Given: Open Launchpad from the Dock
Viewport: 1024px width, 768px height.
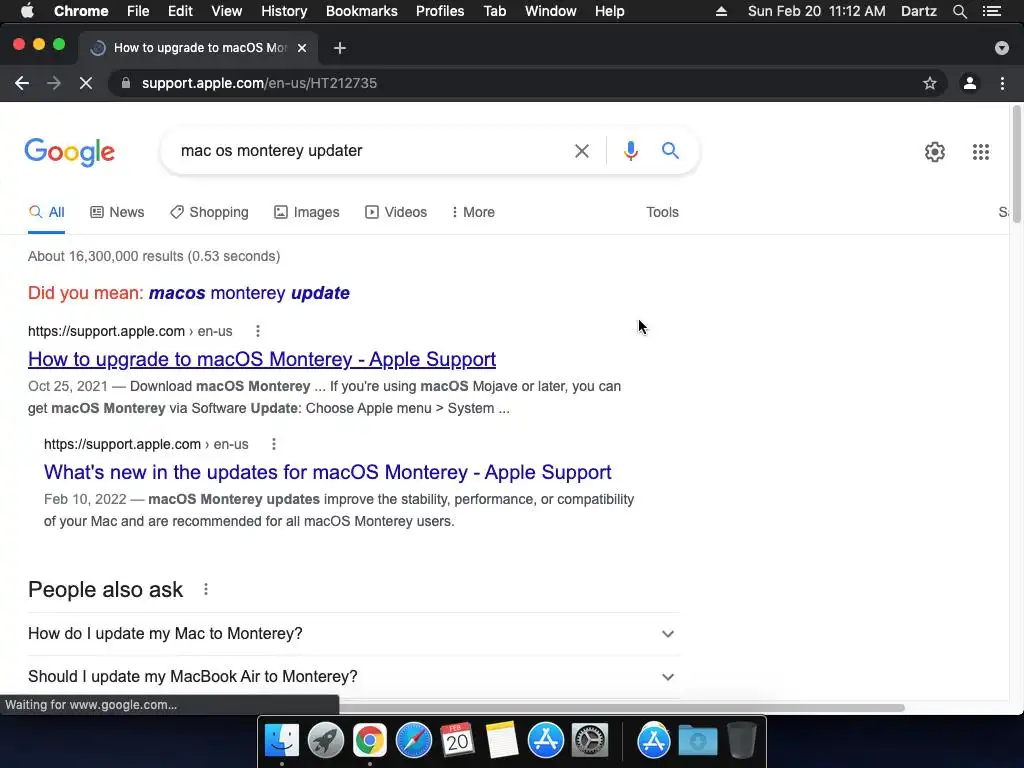Looking at the screenshot, I should 325,741.
